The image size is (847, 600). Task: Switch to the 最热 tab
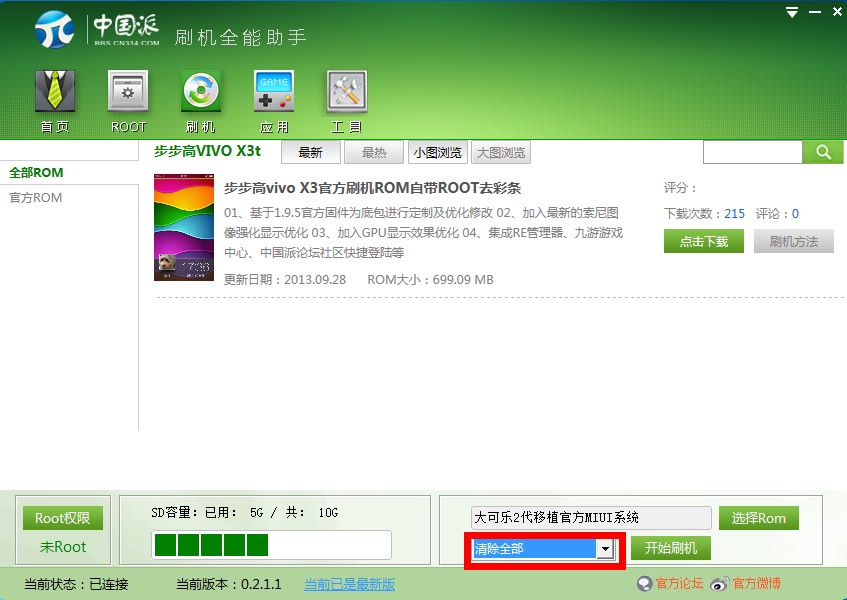374,152
